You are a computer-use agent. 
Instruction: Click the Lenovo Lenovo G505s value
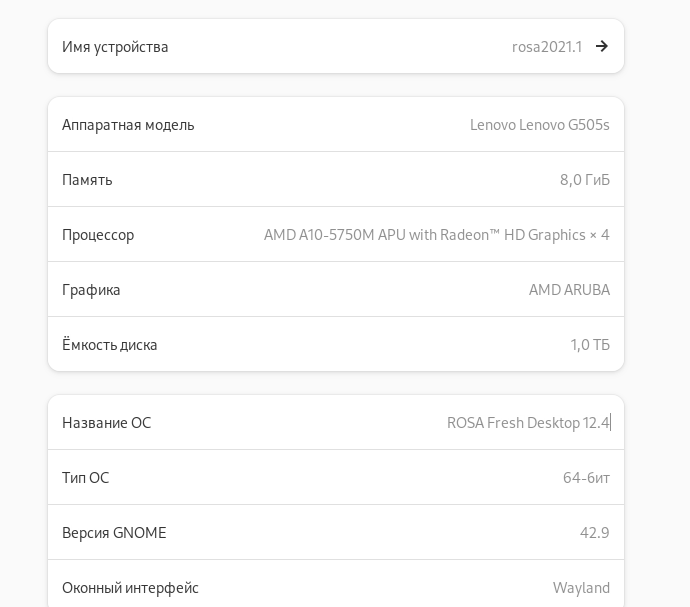(x=539, y=125)
